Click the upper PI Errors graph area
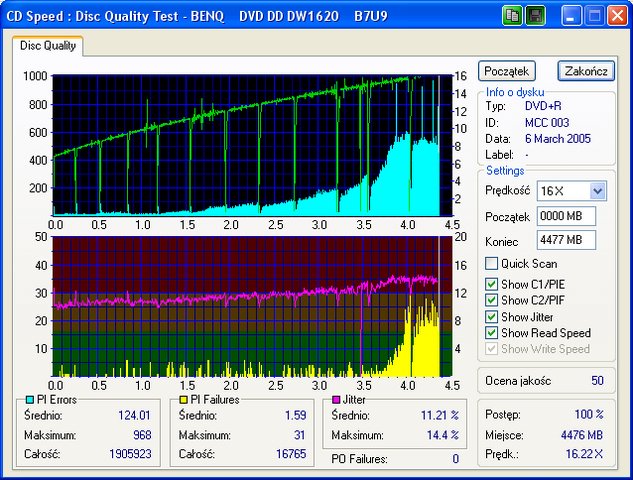The image size is (633, 480). pyautogui.click(x=252, y=145)
